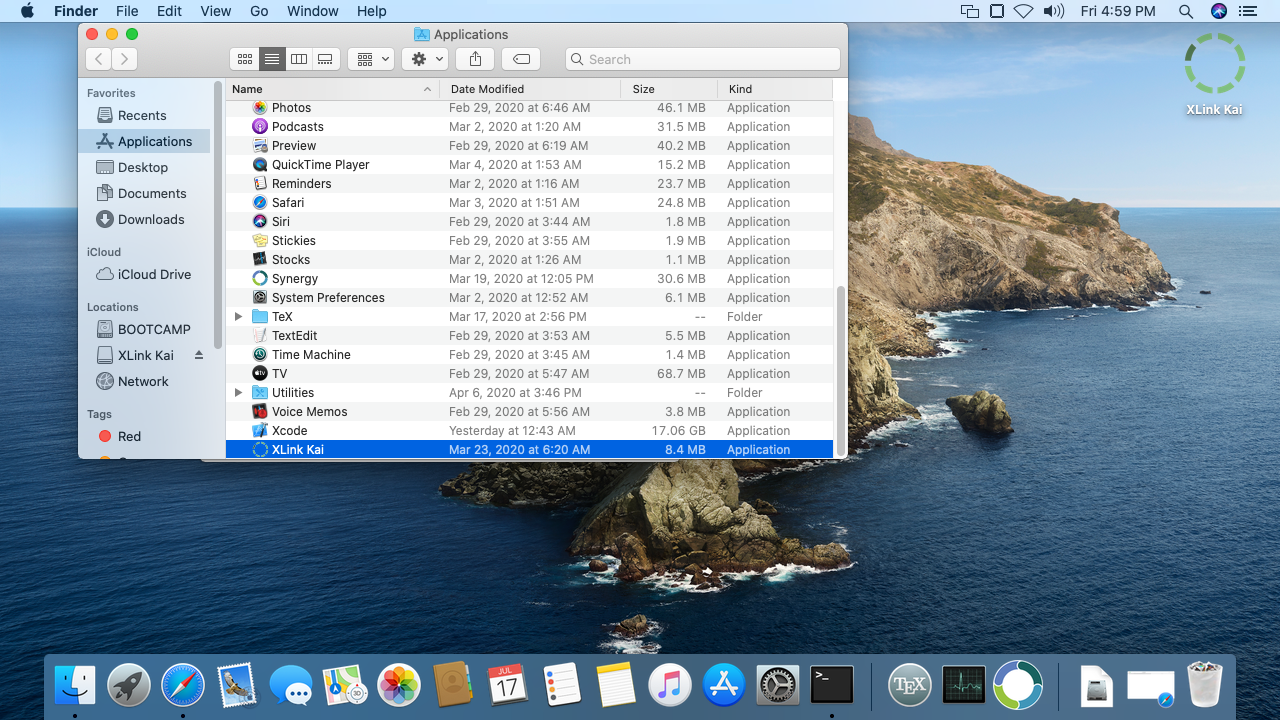Open the View menu in menu bar
Image resolution: width=1280 pixels, height=720 pixels.
click(216, 11)
